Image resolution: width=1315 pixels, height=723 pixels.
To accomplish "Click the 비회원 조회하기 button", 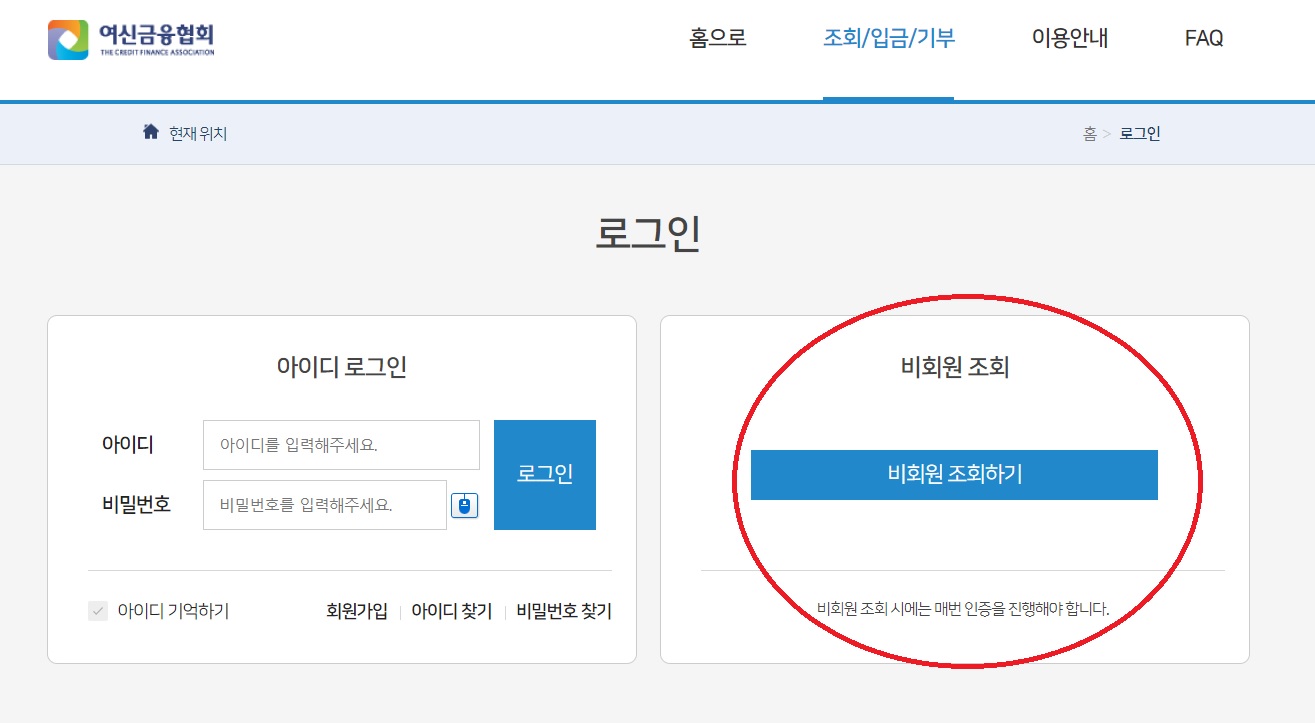I will click(954, 475).
